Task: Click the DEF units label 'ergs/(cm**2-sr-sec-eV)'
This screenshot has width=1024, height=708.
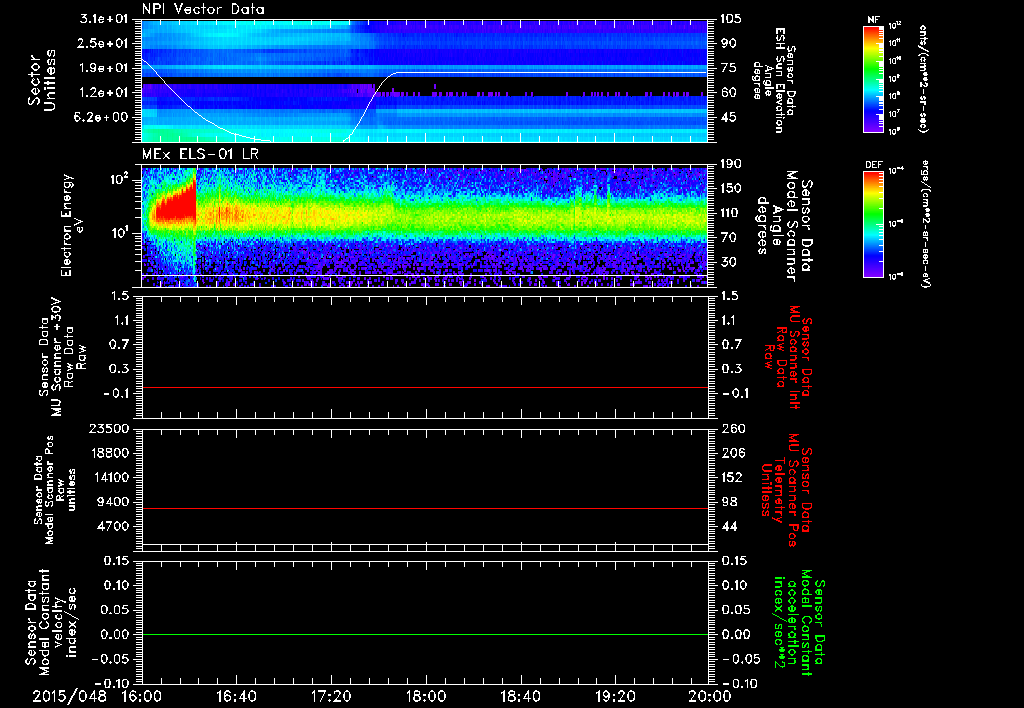Action: (925, 224)
